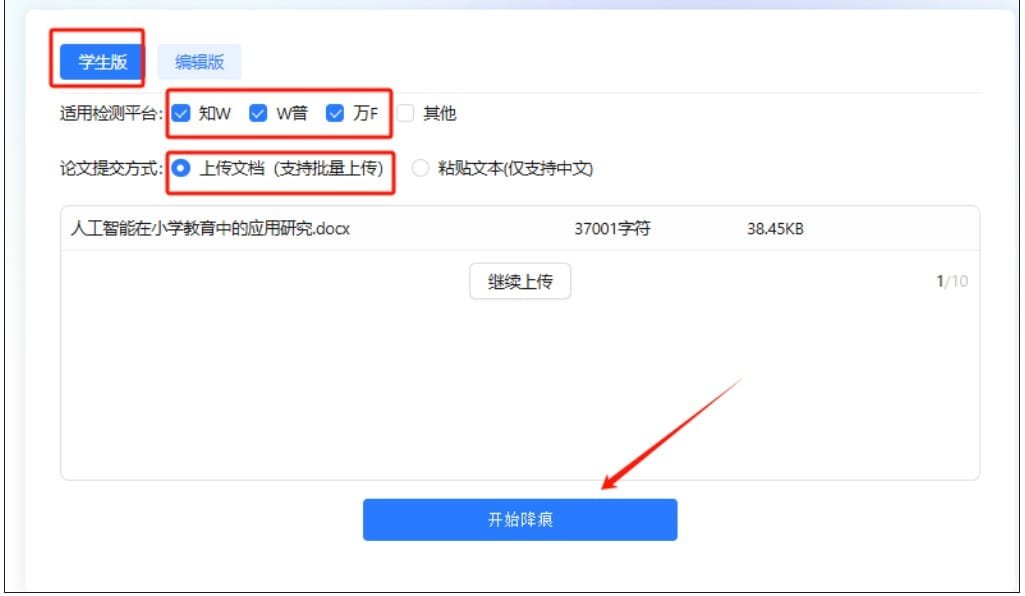Toggle the 万F platform checkbox
The image size is (1025, 596).
[335, 113]
